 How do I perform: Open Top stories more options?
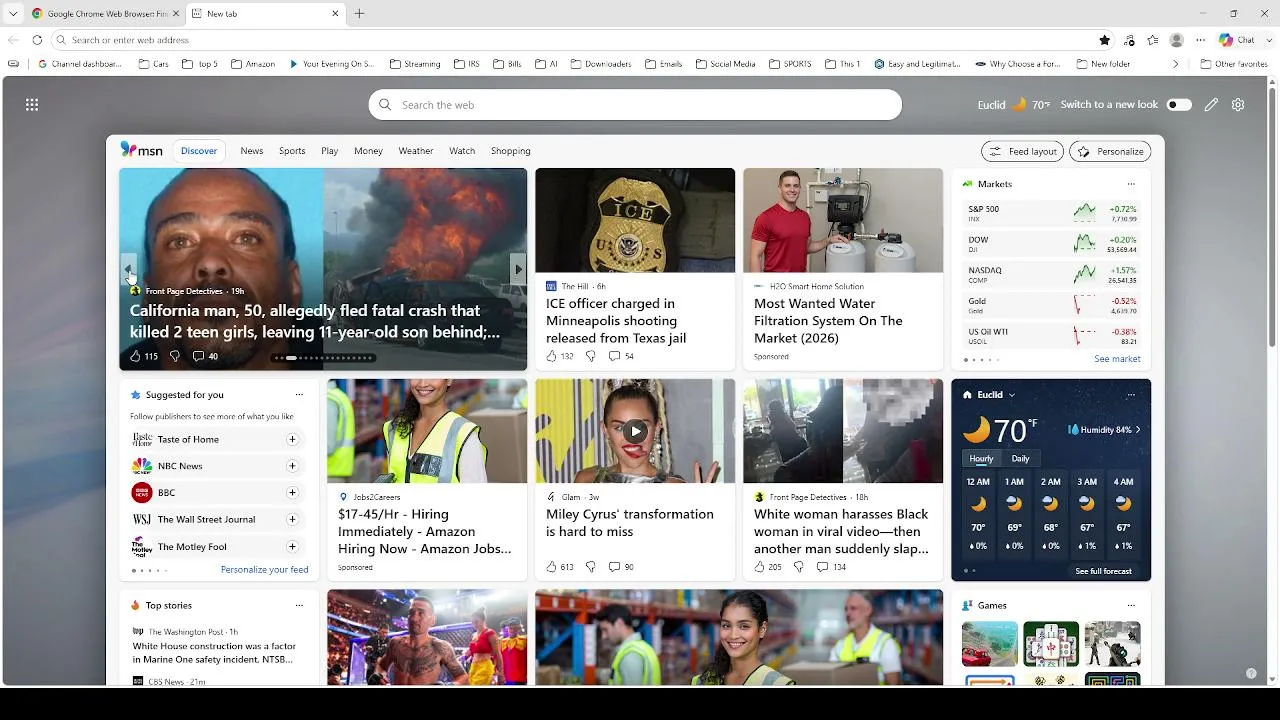click(299, 605)
